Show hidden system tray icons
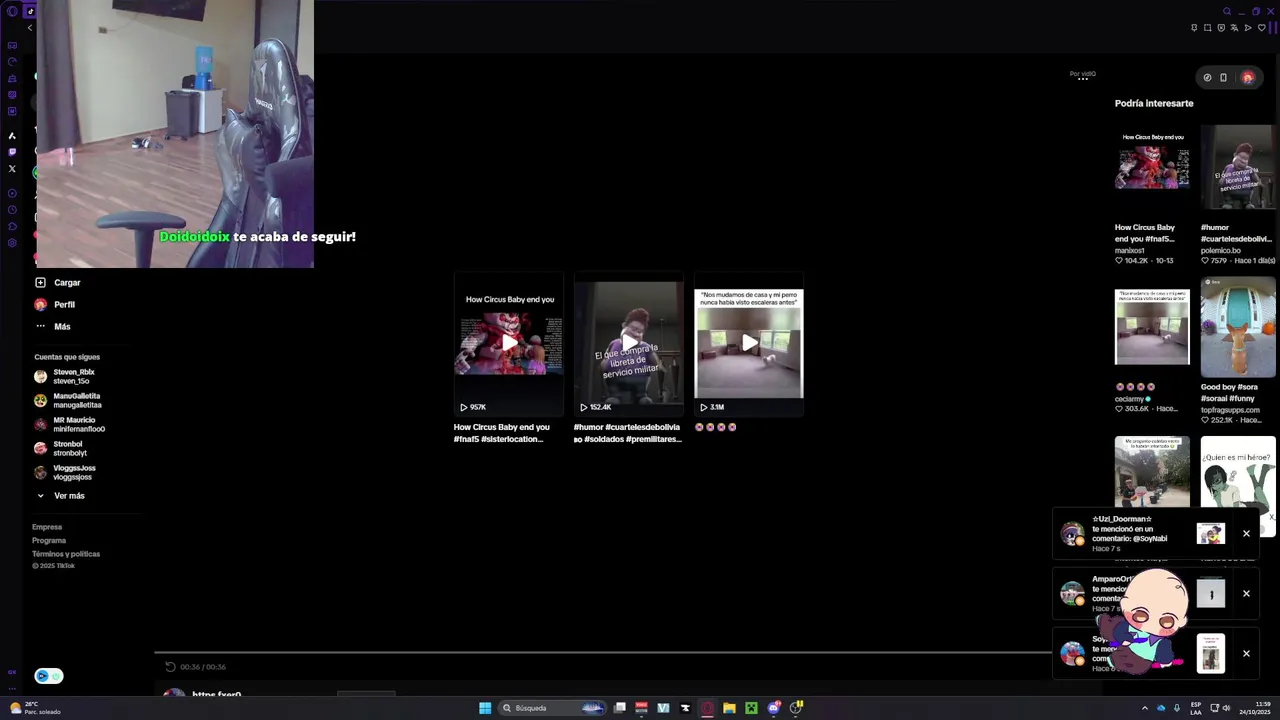 [x=1145, y=708]
